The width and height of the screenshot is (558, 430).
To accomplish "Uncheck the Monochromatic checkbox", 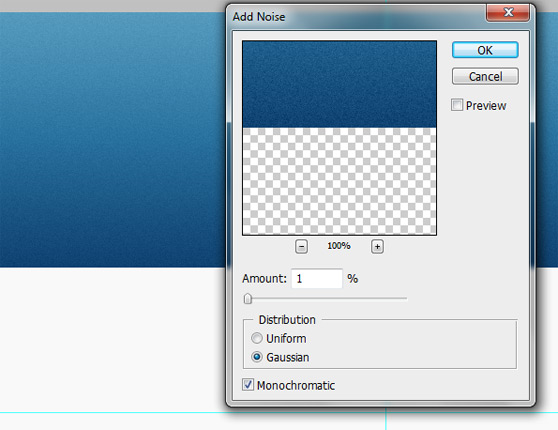I will [248, 385].
